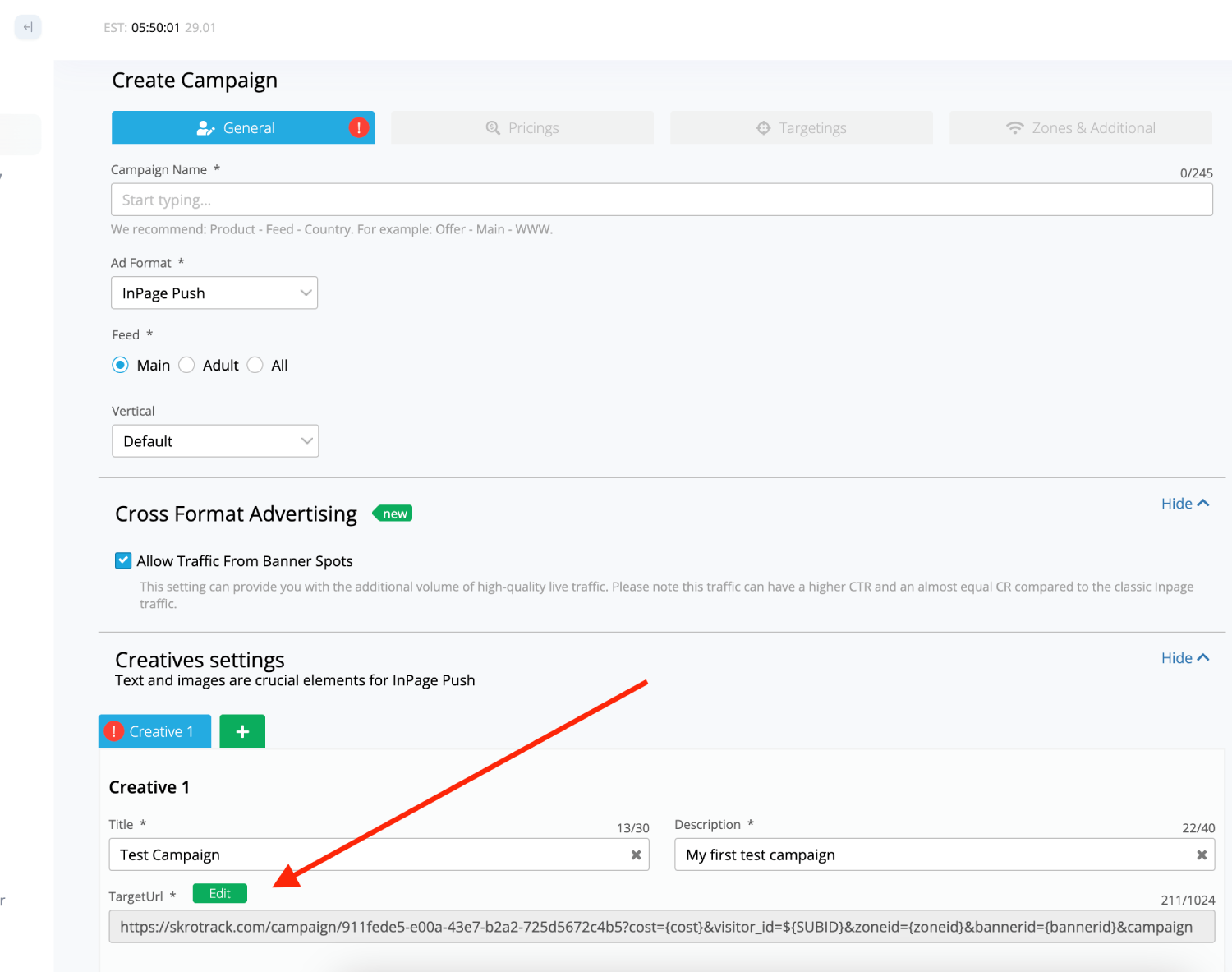
Task: Click the 'Creatives settings' heading
Action: coord(200,660)
